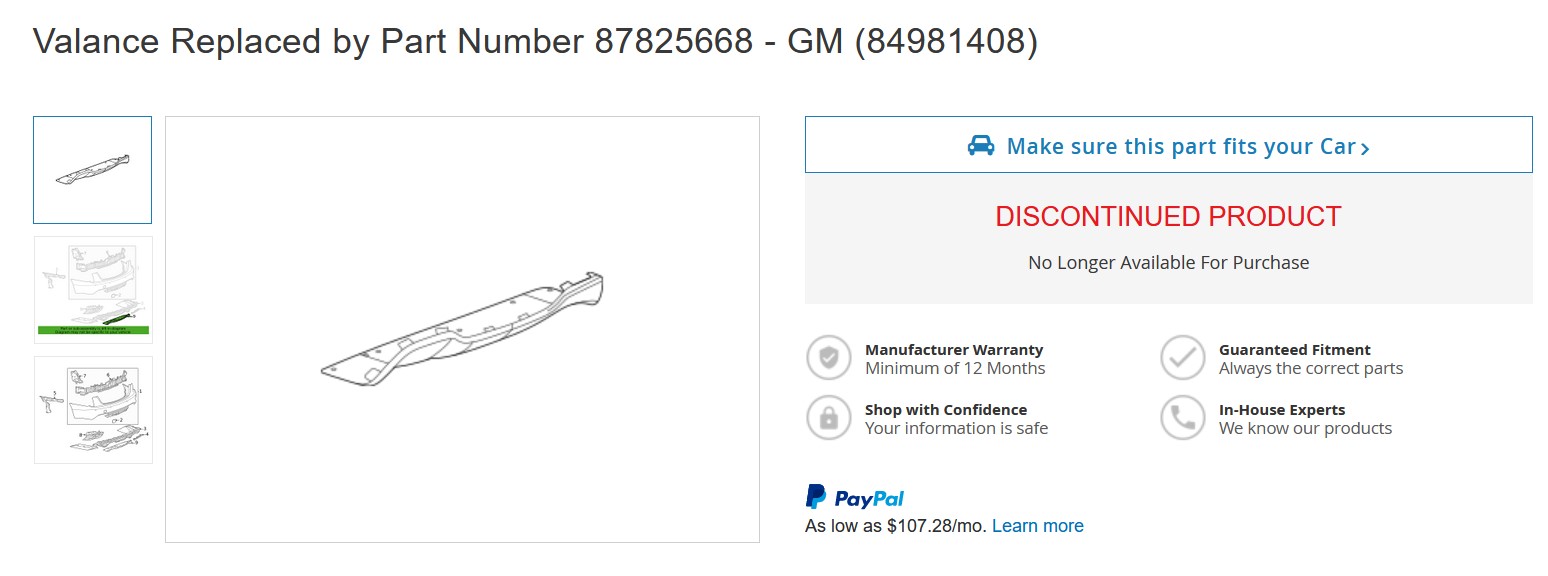1548x576 pixels.
Task: Click the large valance product image
Action: pyautogui.click(x=462, y=330)
